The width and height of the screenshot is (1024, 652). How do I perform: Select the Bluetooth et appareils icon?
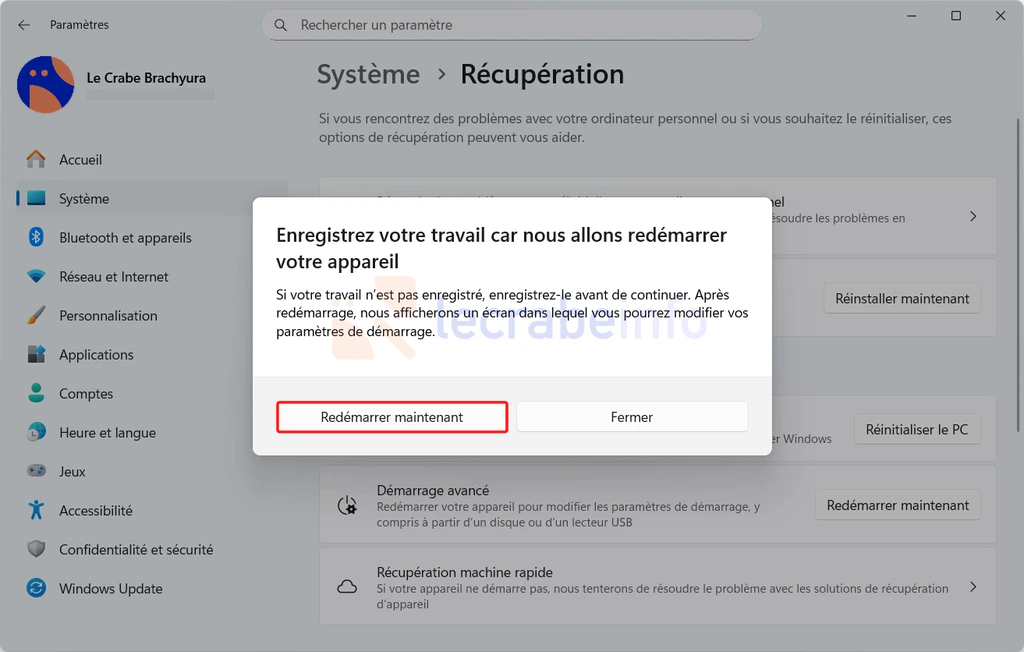pos(37,238)
